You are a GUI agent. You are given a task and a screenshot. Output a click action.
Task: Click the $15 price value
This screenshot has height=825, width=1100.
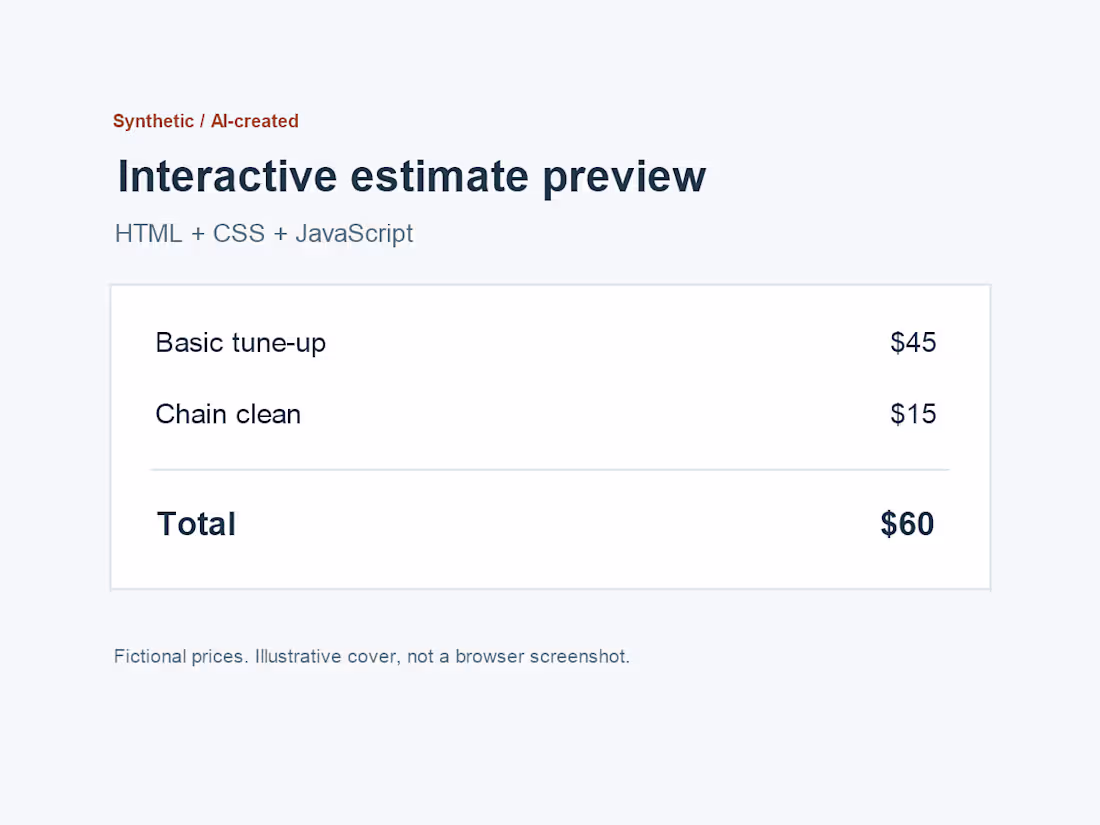click(x=913, y=414)
